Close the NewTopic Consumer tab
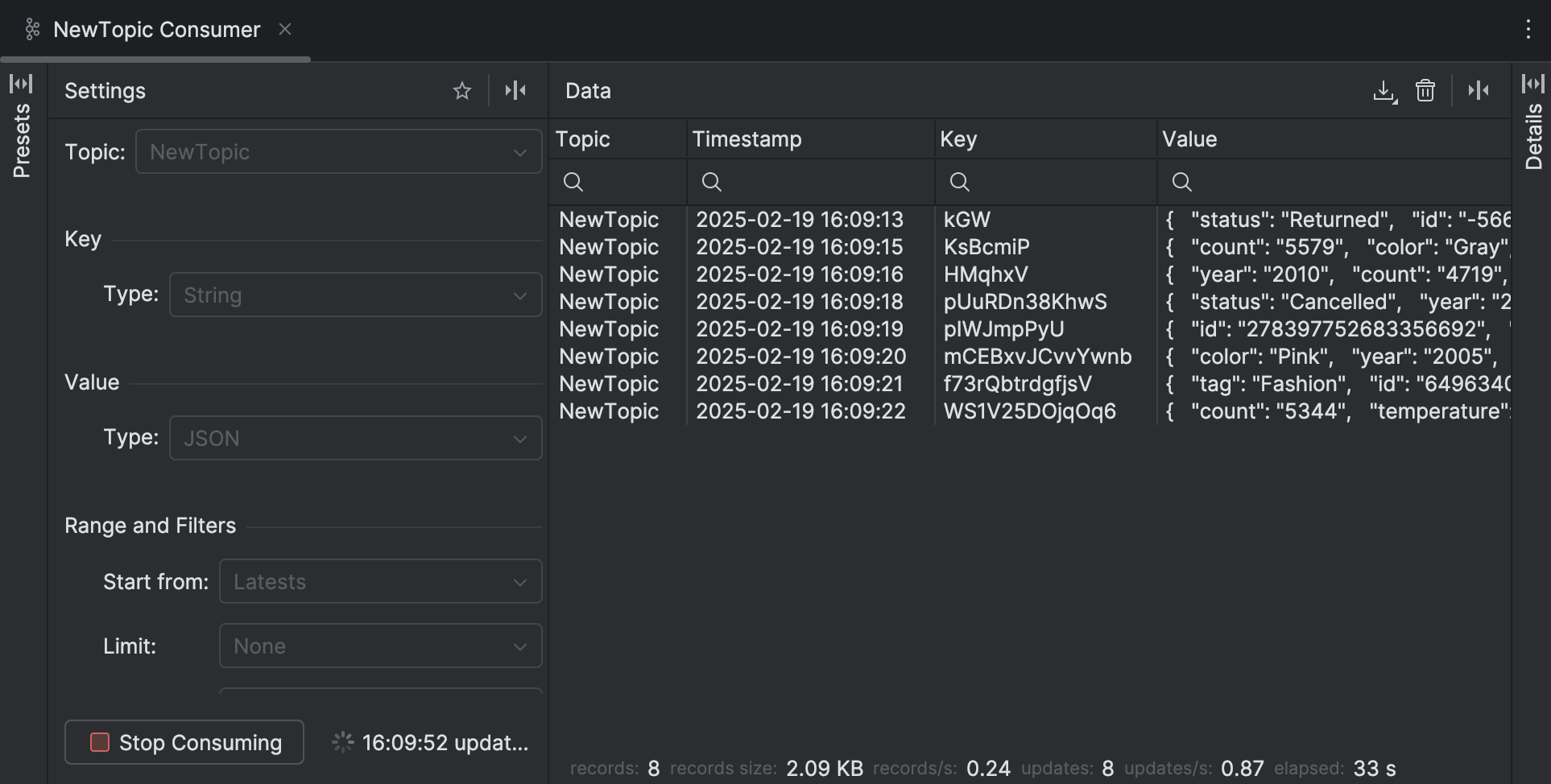 286,29
